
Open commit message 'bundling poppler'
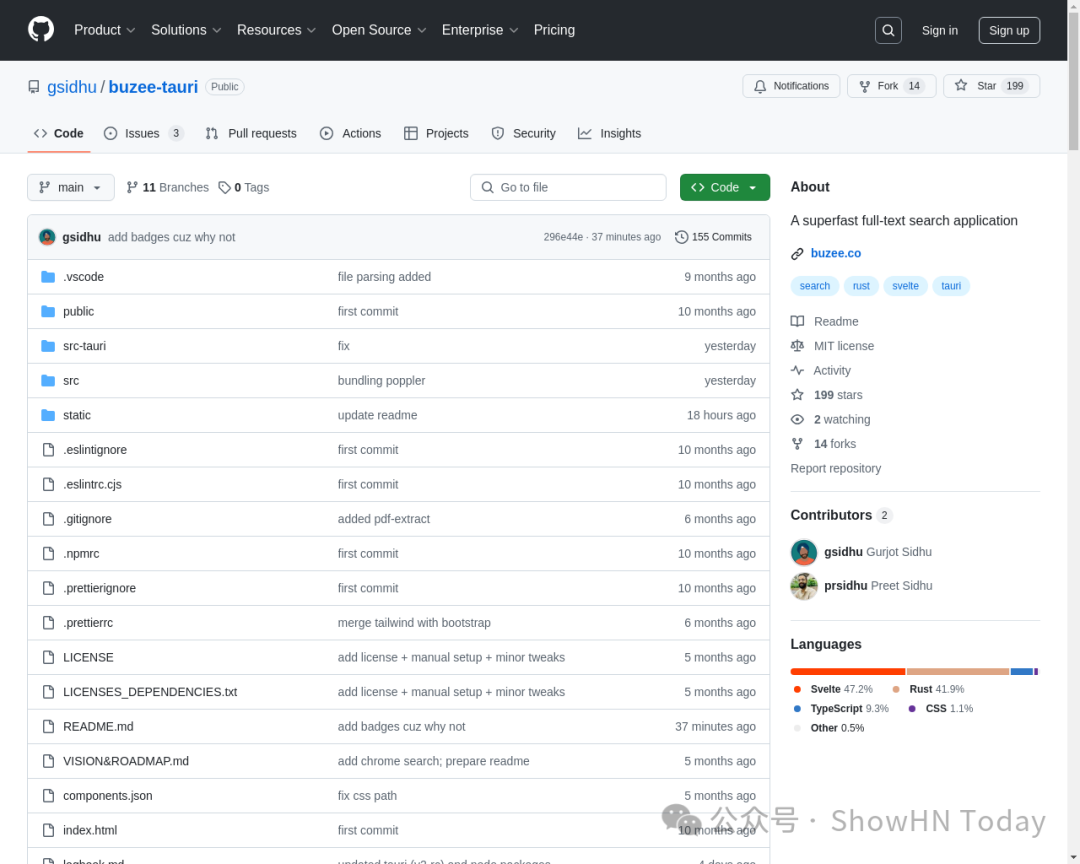coord(382,380)
